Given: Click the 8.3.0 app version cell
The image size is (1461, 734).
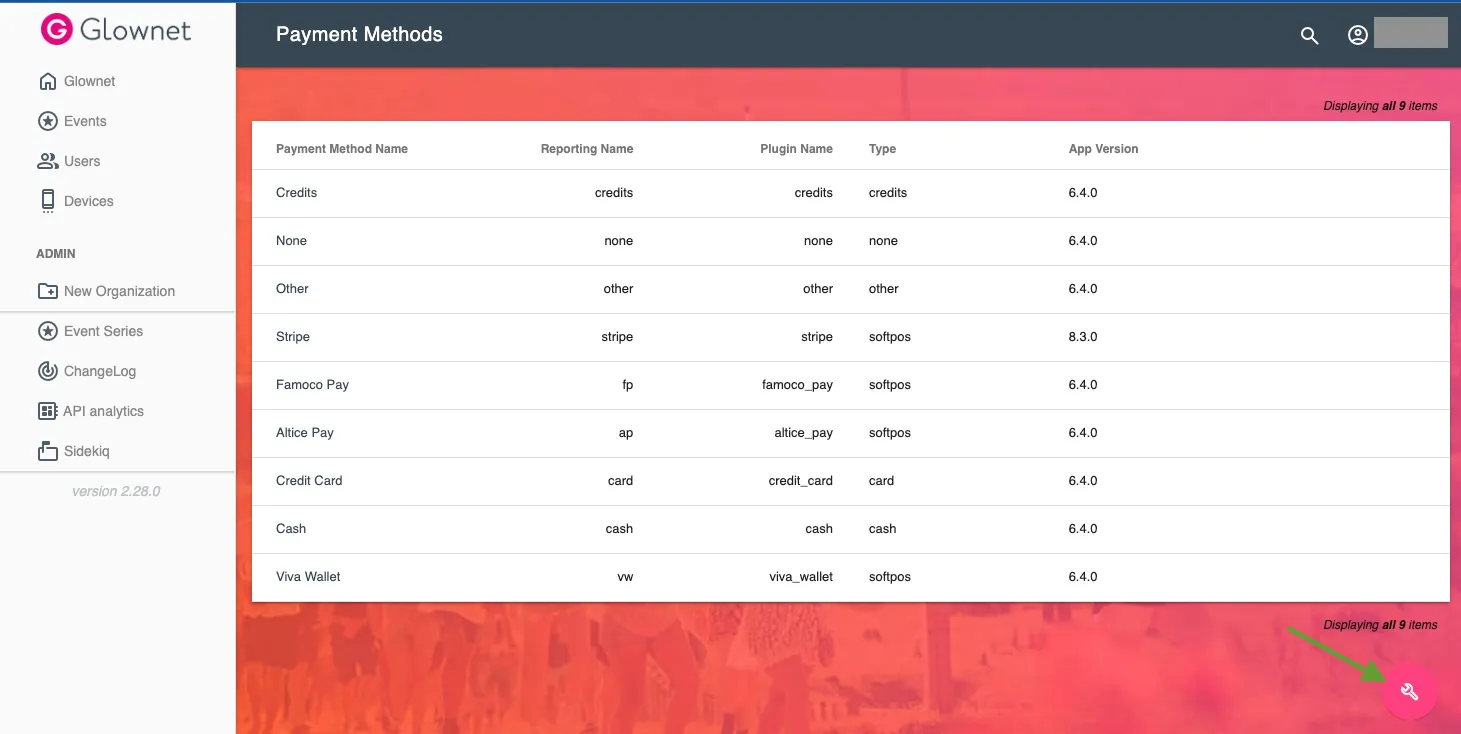Looking at the screenshot, I should [1083, 337].
